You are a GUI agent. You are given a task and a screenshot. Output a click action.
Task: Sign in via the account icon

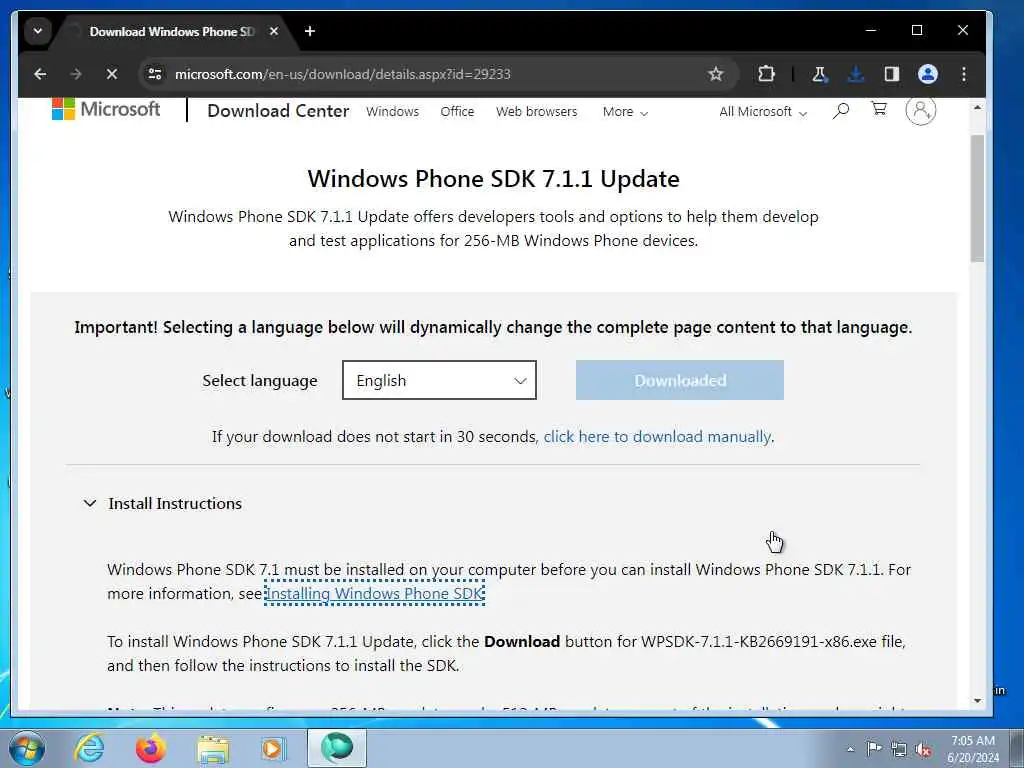(x=921, y=110)
